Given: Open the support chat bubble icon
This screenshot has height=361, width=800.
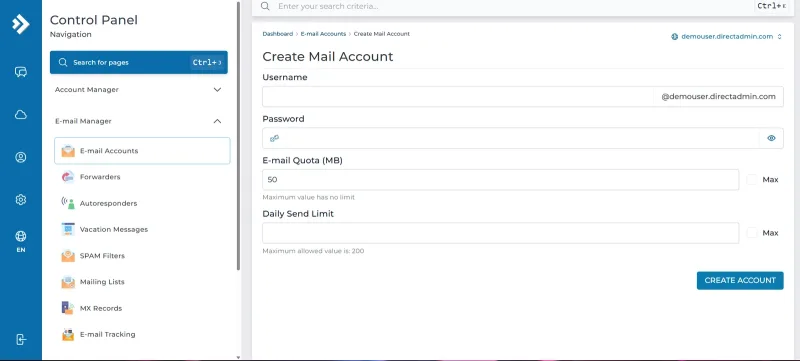Looking at the screenshot, I should pyautogui.click(x=20, y=72).
